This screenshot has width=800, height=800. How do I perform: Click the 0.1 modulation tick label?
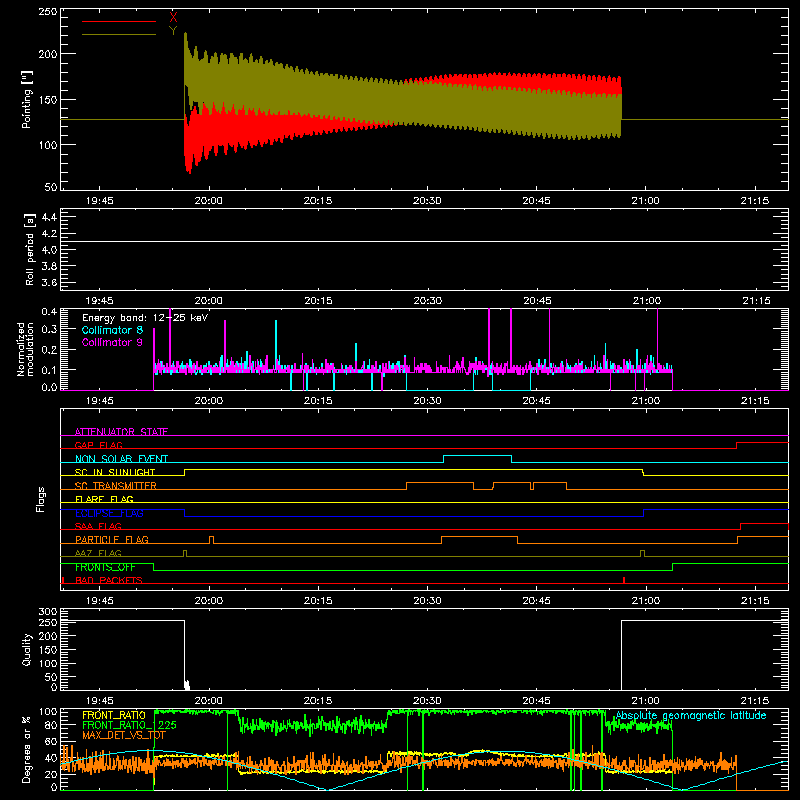(x=49, y=370)
